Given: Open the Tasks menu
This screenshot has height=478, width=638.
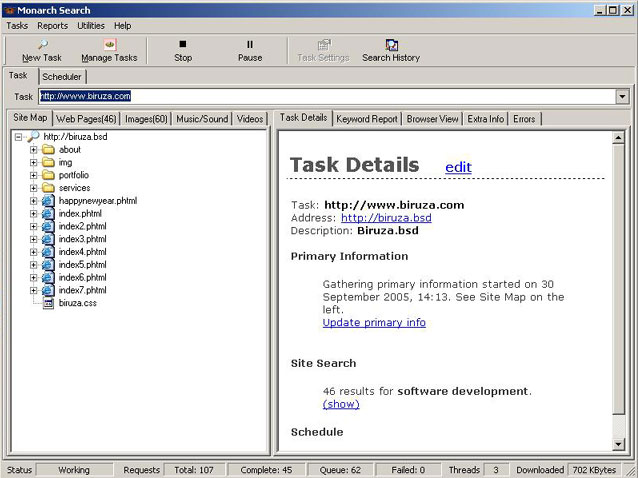Looking at the screenshot, I should click(x=17, y=26).
